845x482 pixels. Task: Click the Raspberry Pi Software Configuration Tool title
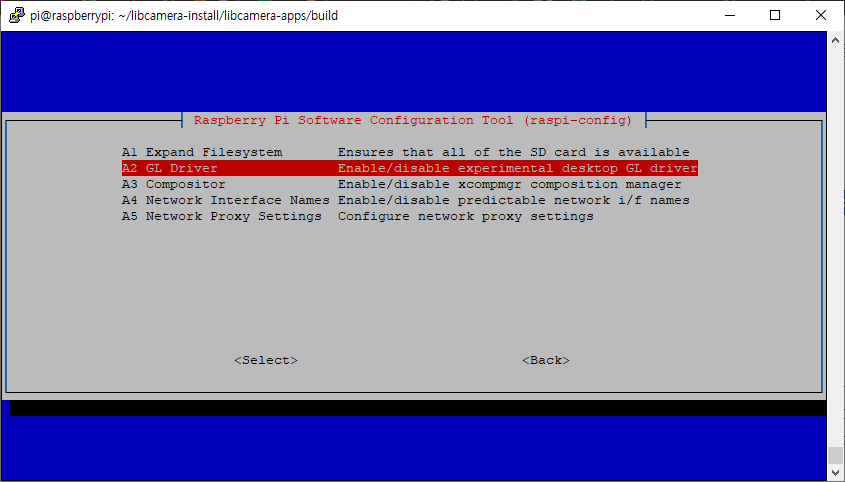click(x=413, y=120)
